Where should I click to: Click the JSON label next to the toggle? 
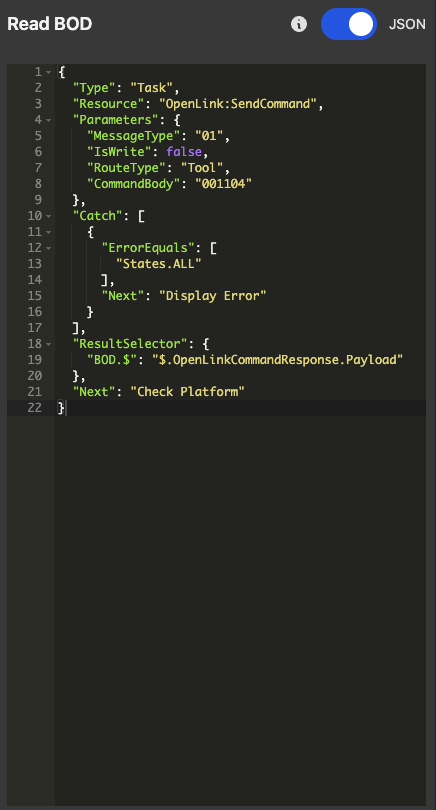coord(407,24)
